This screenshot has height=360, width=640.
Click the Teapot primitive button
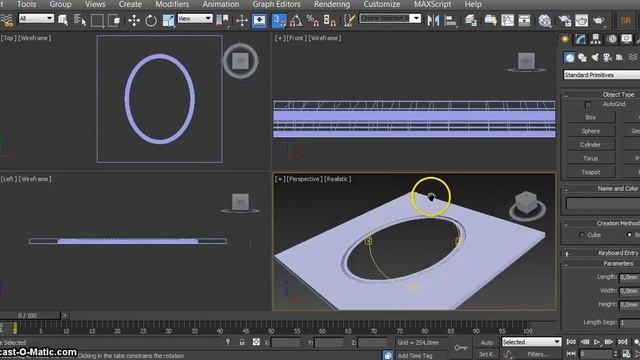(591, 172)
